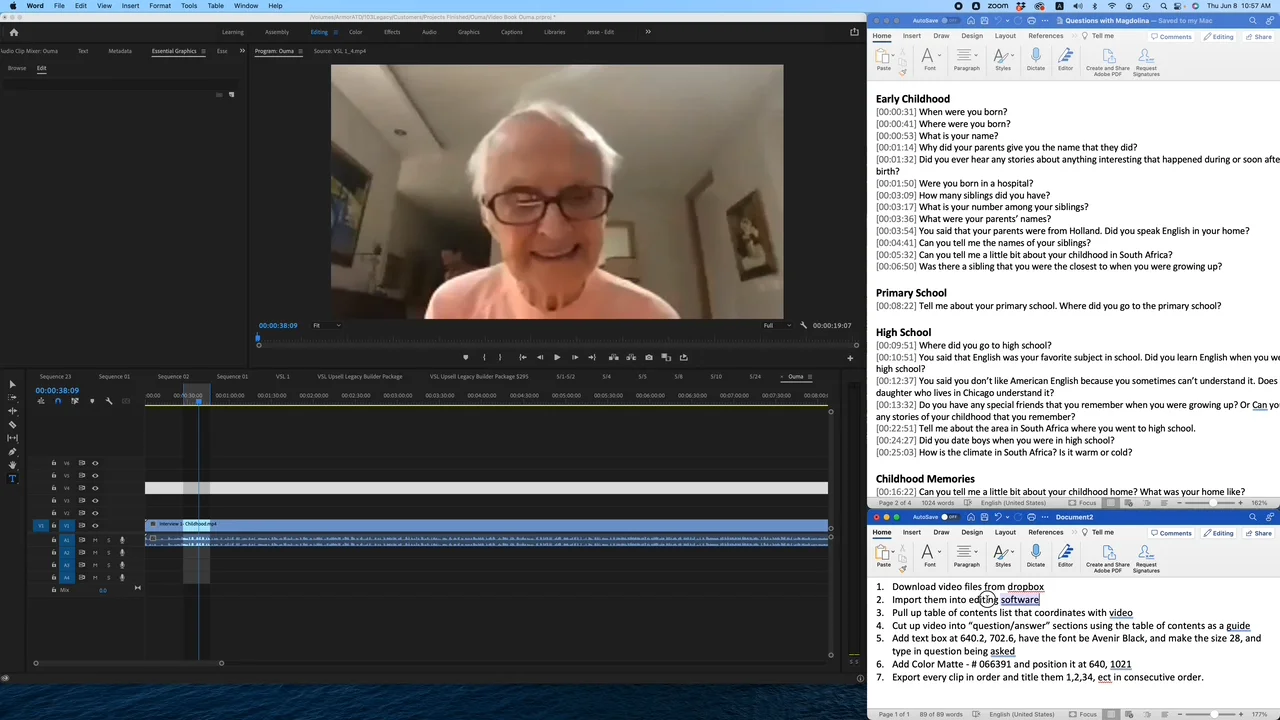Select the Interview 1 Childhood.mp4 clip
Screen dimensions: 1280x720
pyautogui.click(x=486, y=524)
